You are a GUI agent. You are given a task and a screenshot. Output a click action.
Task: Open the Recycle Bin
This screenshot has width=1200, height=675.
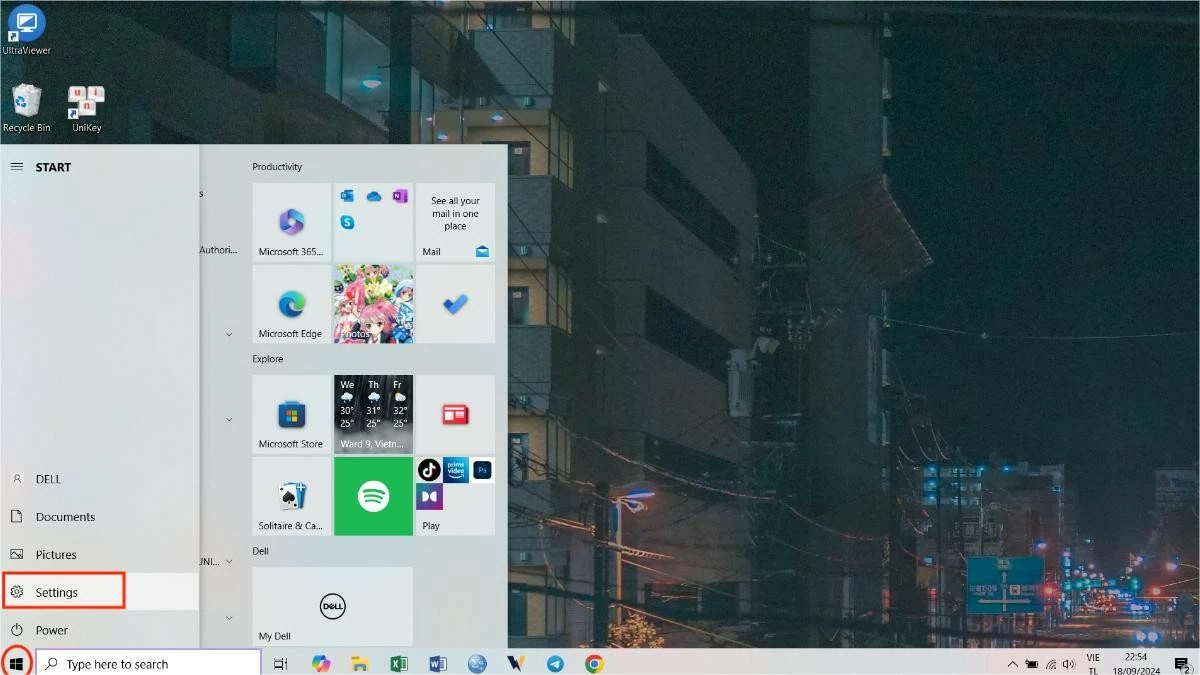[27, 100]
